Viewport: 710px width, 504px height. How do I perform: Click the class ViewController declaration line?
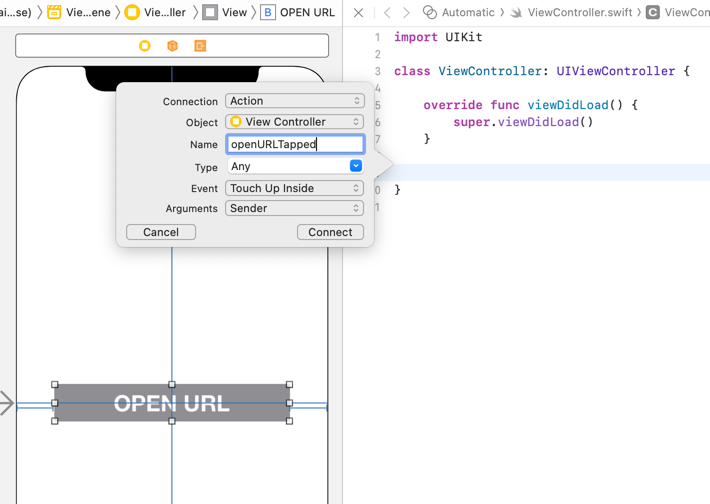(x=542, y=71)
